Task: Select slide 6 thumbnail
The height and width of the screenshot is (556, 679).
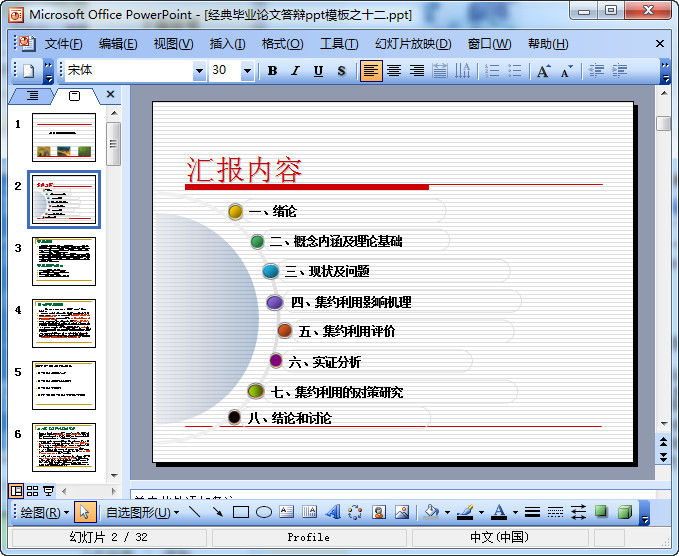Action: 64,447
